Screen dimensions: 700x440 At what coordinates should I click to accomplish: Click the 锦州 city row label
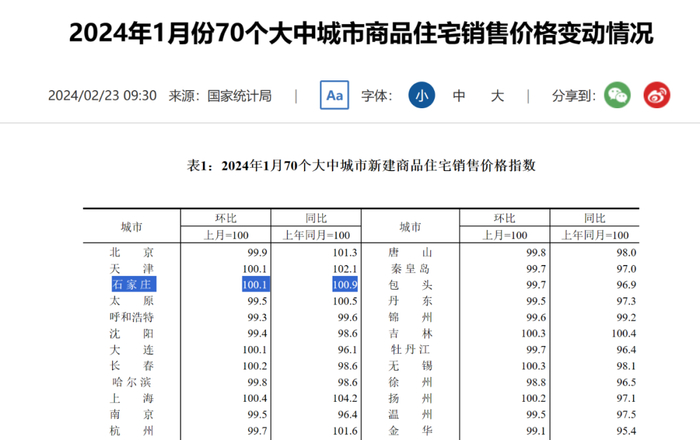(x=410, y=317)
